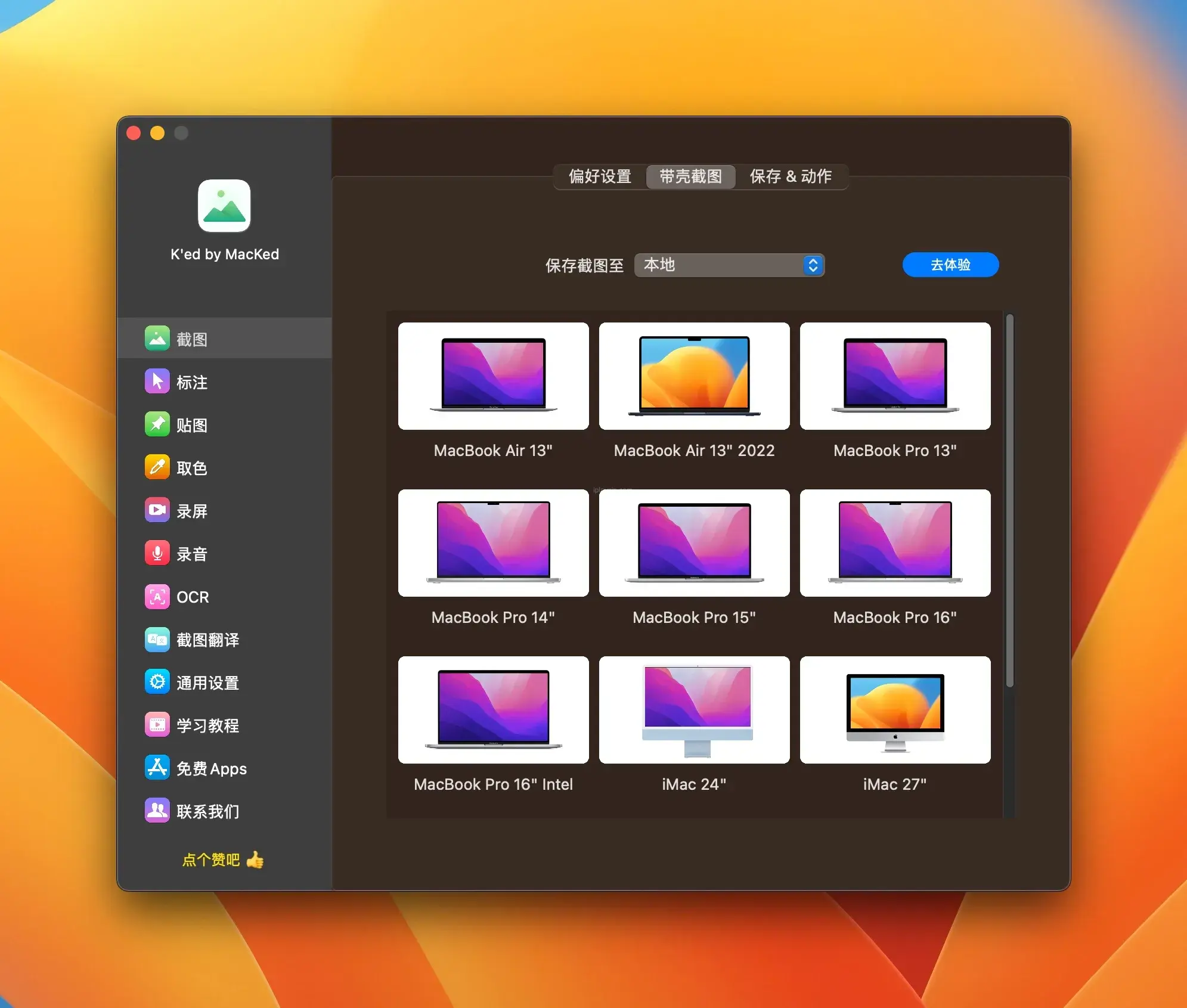1187x1008 pixels.
Task: Choose the MacBook Pro 16" device frame
Action: [x=895, y=543]
